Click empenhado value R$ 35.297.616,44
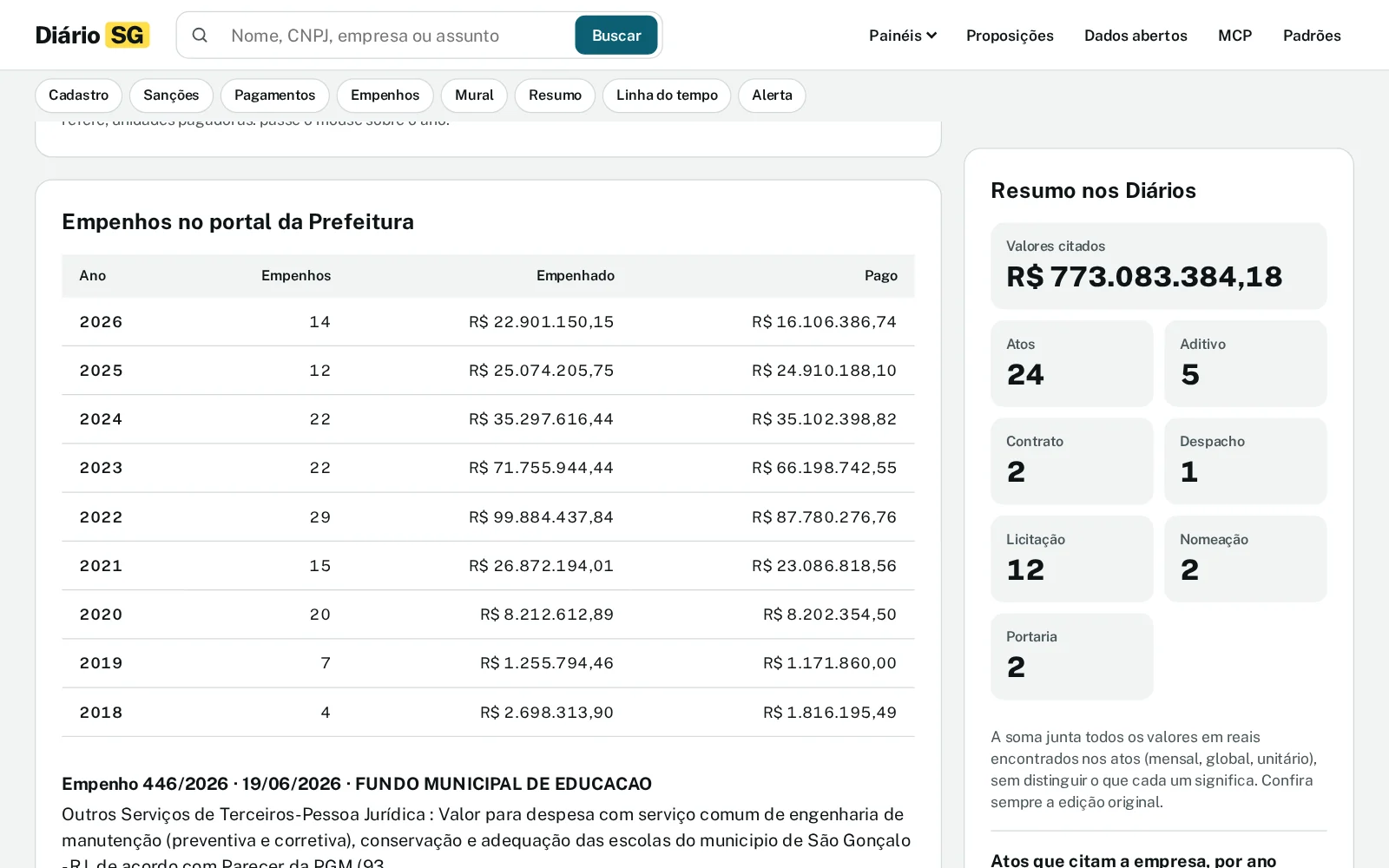Screen dimensions: 1389x868 542,419
